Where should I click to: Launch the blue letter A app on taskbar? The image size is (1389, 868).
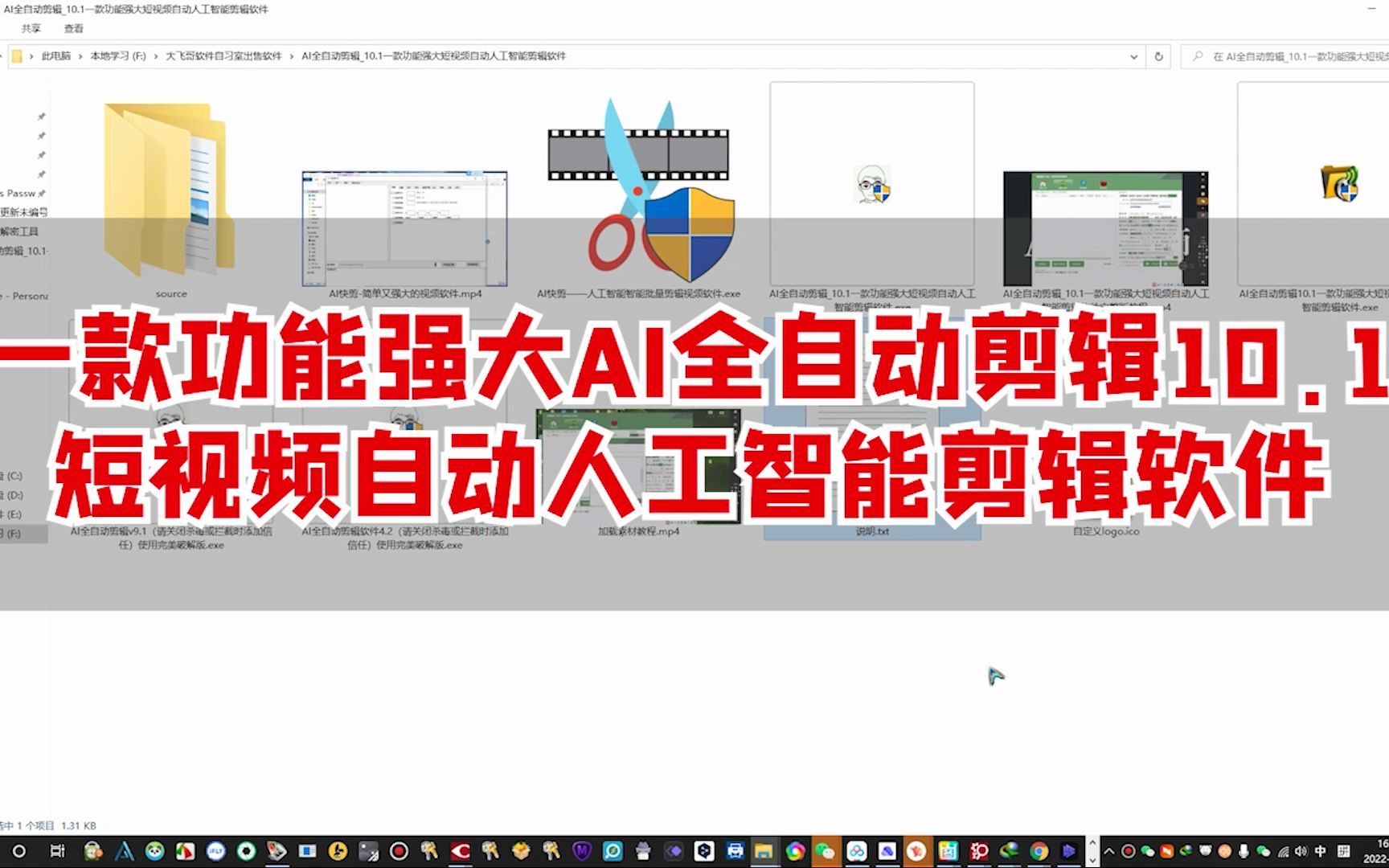point(125,851)
